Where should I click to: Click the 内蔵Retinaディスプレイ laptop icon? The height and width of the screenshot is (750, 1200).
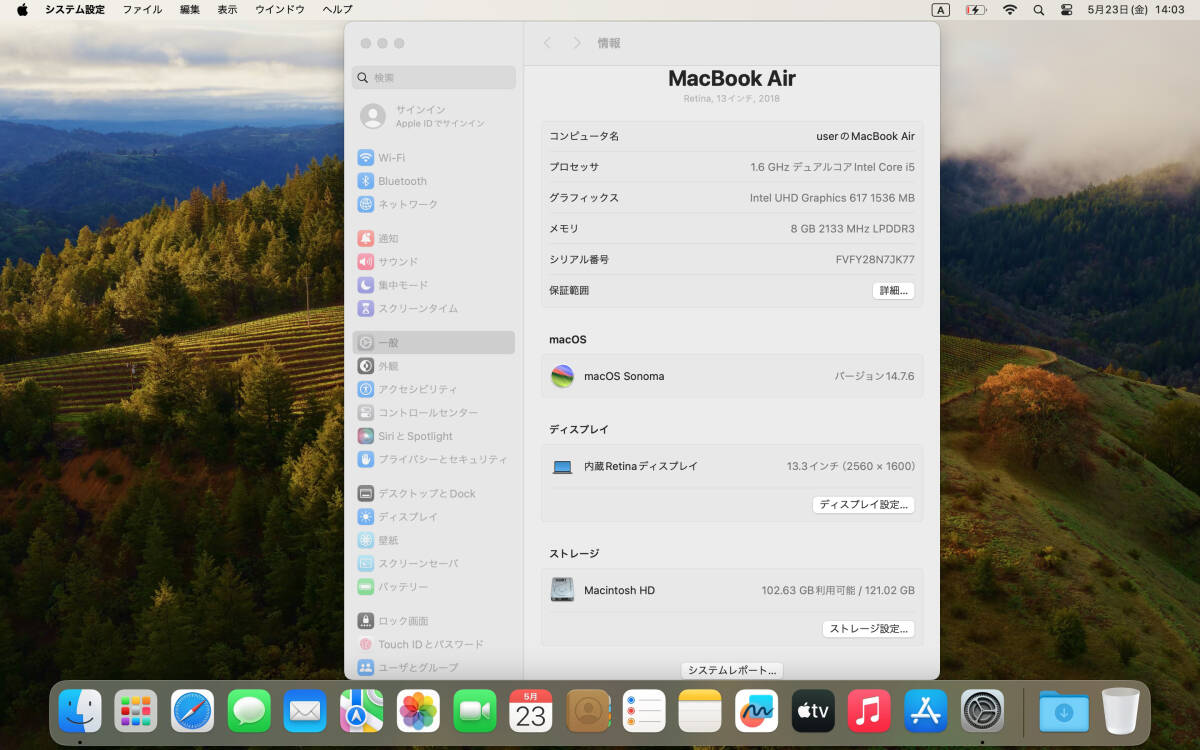[562, 467]
